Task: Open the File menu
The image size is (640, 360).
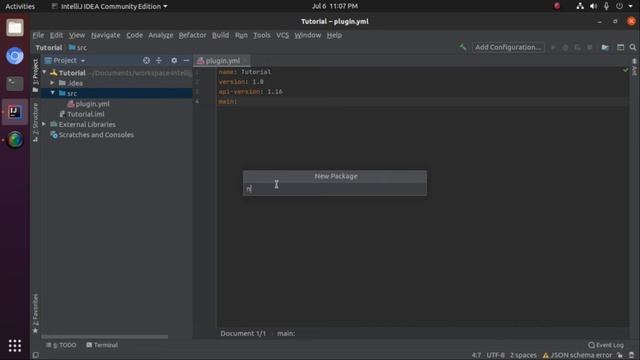Action: coord(38,35)
